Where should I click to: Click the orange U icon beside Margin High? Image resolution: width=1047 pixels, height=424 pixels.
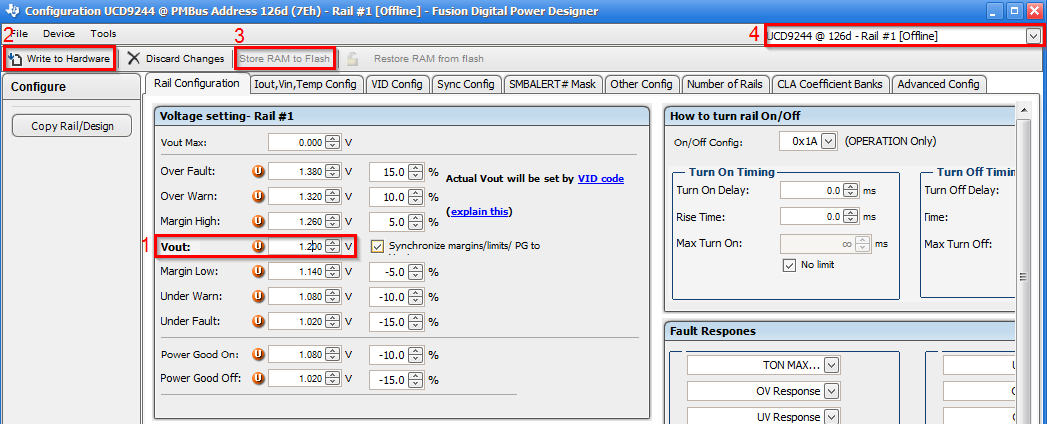pos(258,221)
